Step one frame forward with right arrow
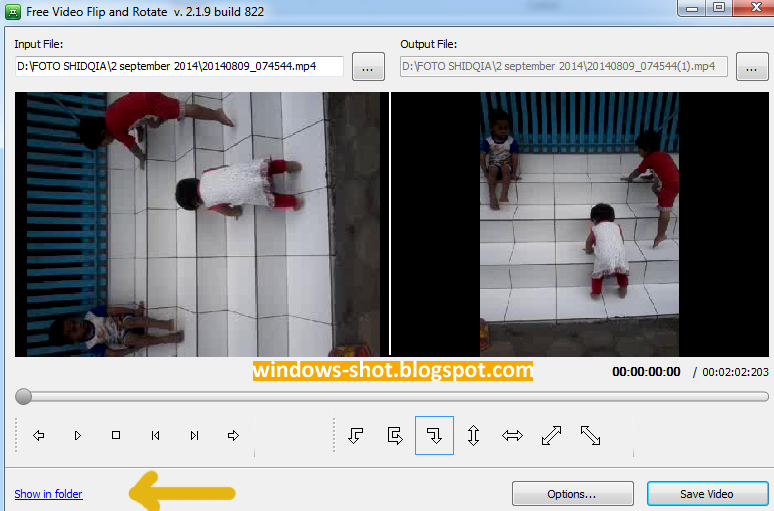The width and height of the screenshot is (774, 511). tap(233, 435)
